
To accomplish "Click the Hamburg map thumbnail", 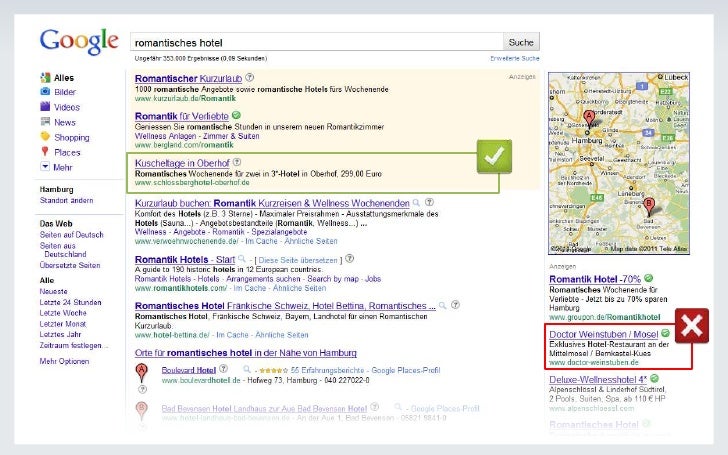I will click(619, 163).
